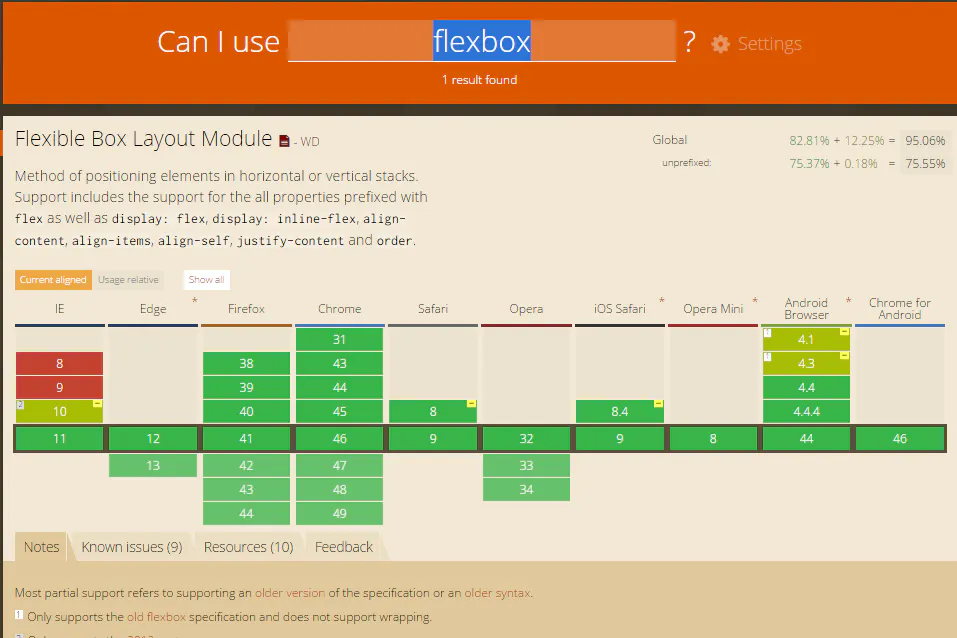This screenshot has width=957, height=638.
Task: Open the spec document icon beside title
Action: (x=284, y=141)
